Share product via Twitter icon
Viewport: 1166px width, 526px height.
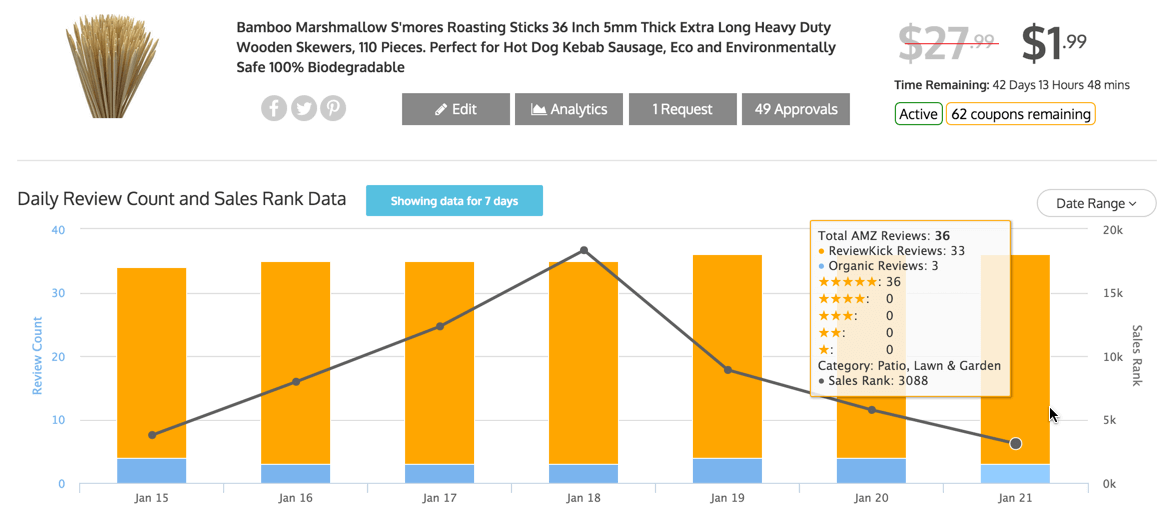pyautogui.click(x=303, y=109)
